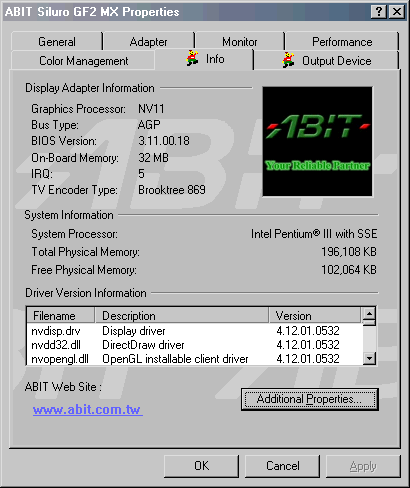This screenshot has width=410, height=488.
Task: Click BIOS version 3.11.00.18 value
Action: pyautogui.click(x=164, y=141)
